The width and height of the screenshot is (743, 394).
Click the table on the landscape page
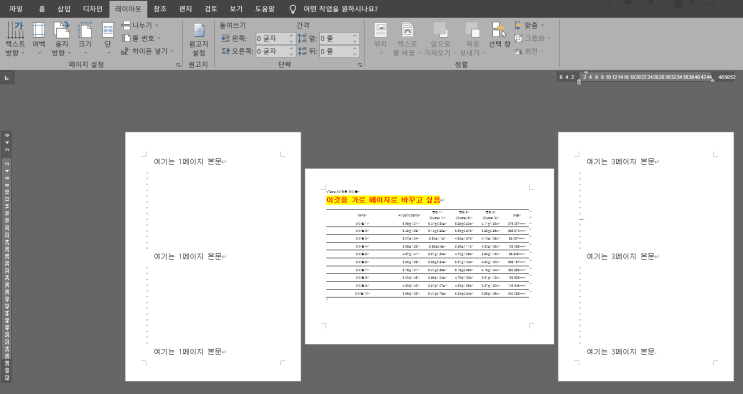click(427, 253)
